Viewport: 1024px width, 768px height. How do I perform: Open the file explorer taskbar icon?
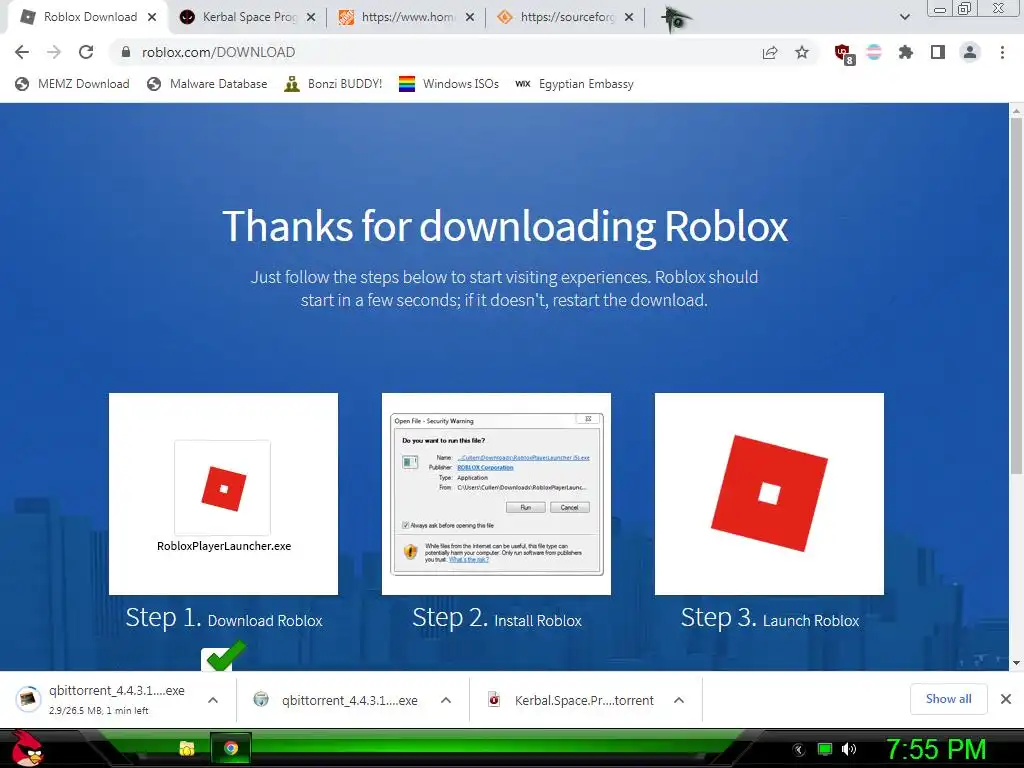pos(187,748)
